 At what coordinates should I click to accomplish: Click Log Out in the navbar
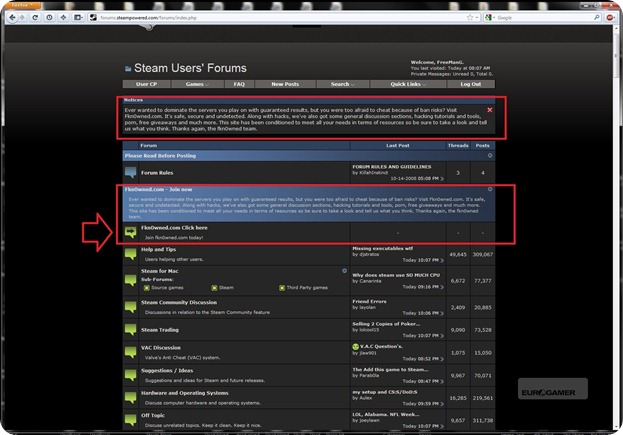[x=471, y=84]
